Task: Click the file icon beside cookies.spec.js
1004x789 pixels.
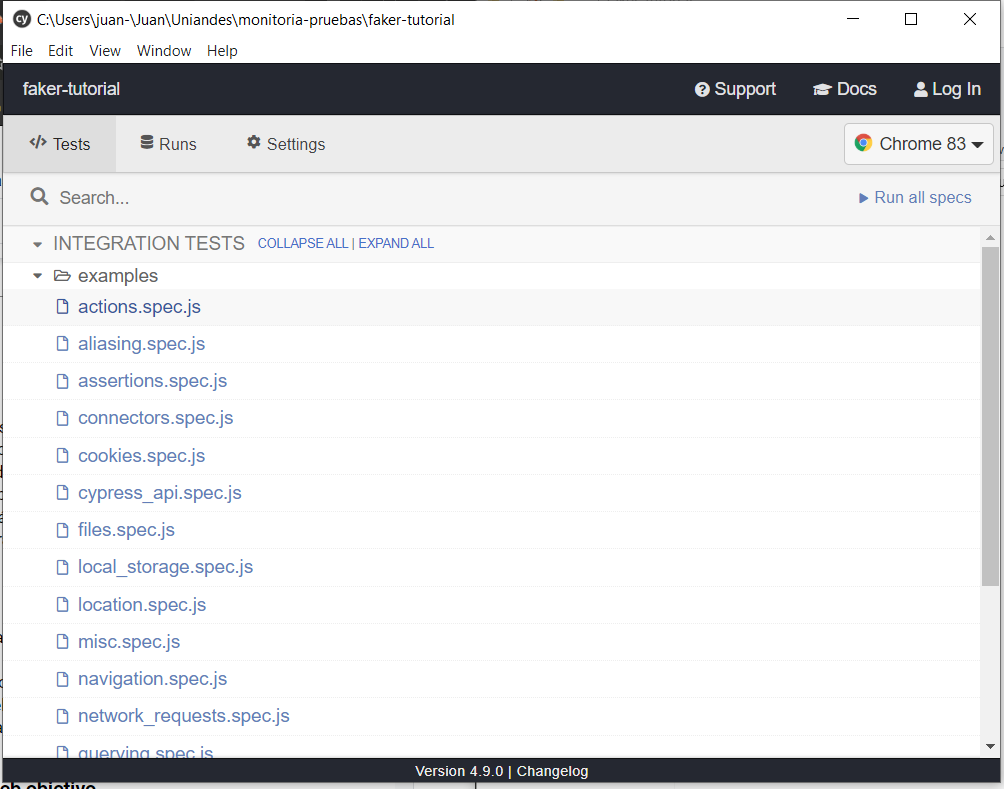Action: [62, 455]
